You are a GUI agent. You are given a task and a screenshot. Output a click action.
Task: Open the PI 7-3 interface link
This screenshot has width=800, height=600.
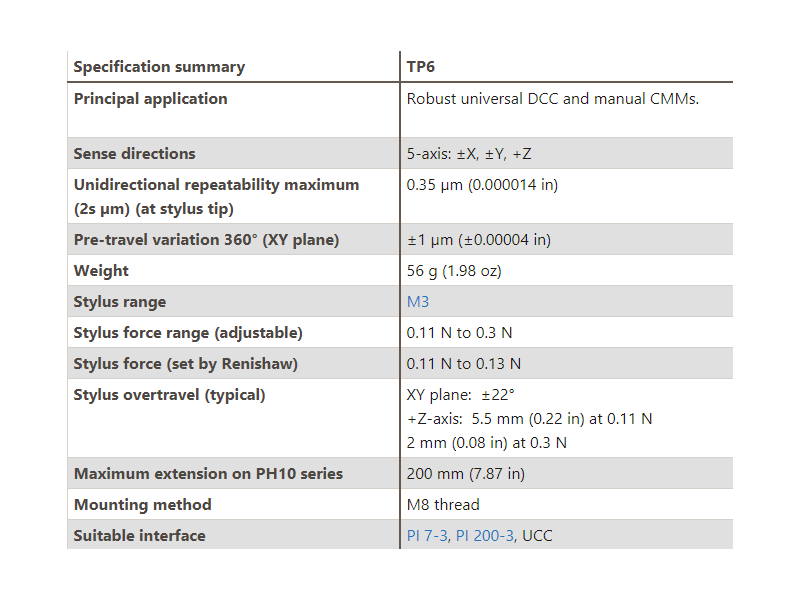click(x=427, y=535)
